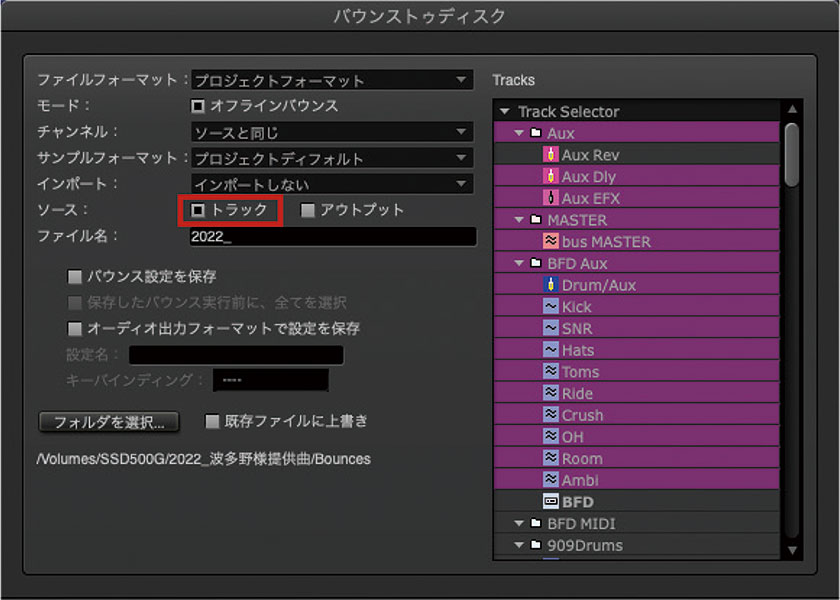Screen dimensions: 840x600
Task: Click the Crush stereo track icon
Action: [551, 415]
